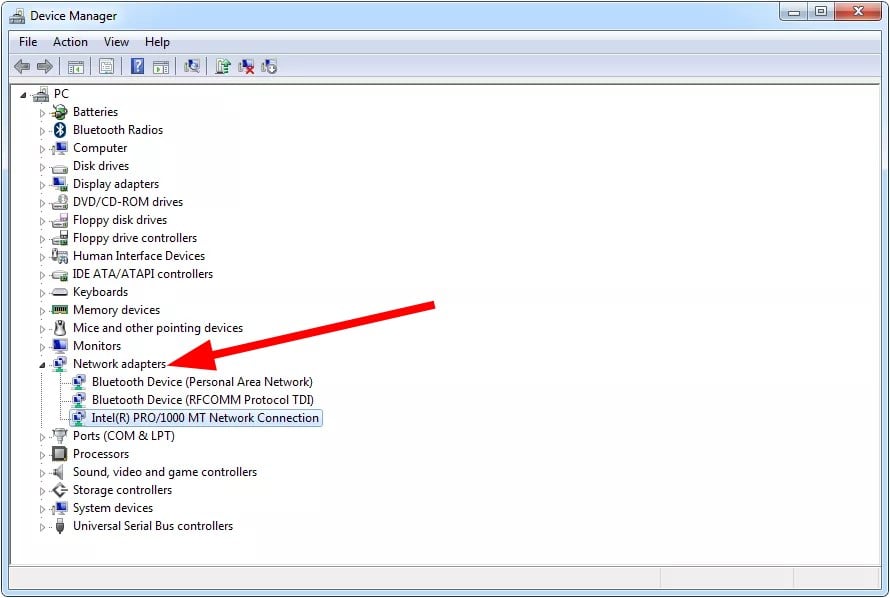Click the Show/Hide Action Pane toolbar icon

[161, 67]
